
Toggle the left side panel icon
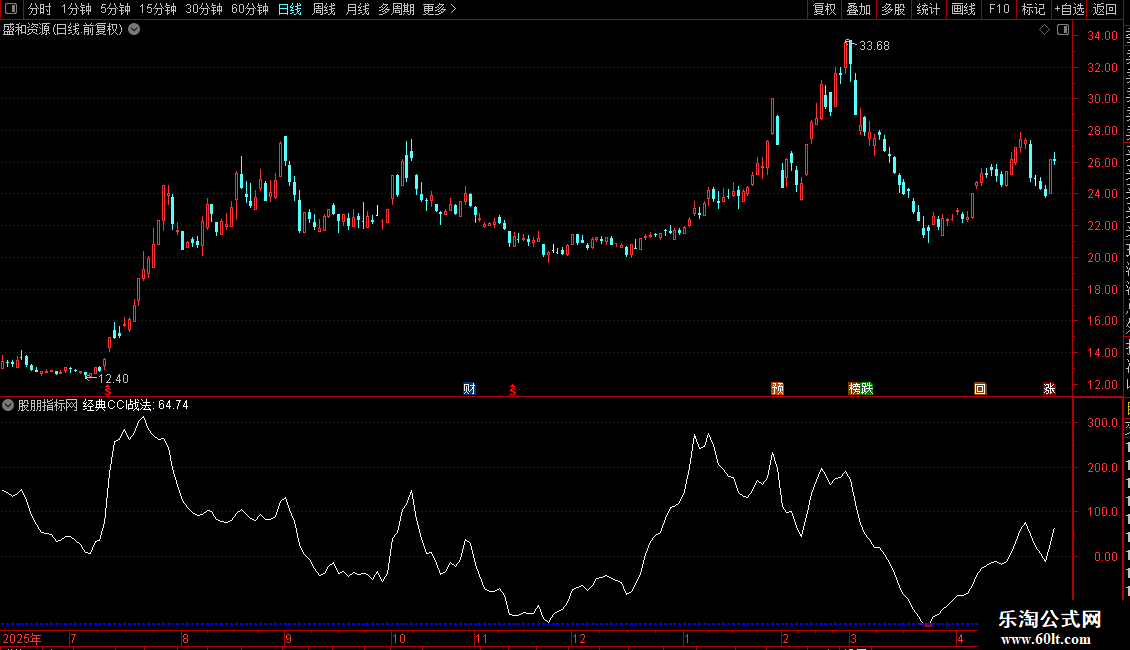11,9
